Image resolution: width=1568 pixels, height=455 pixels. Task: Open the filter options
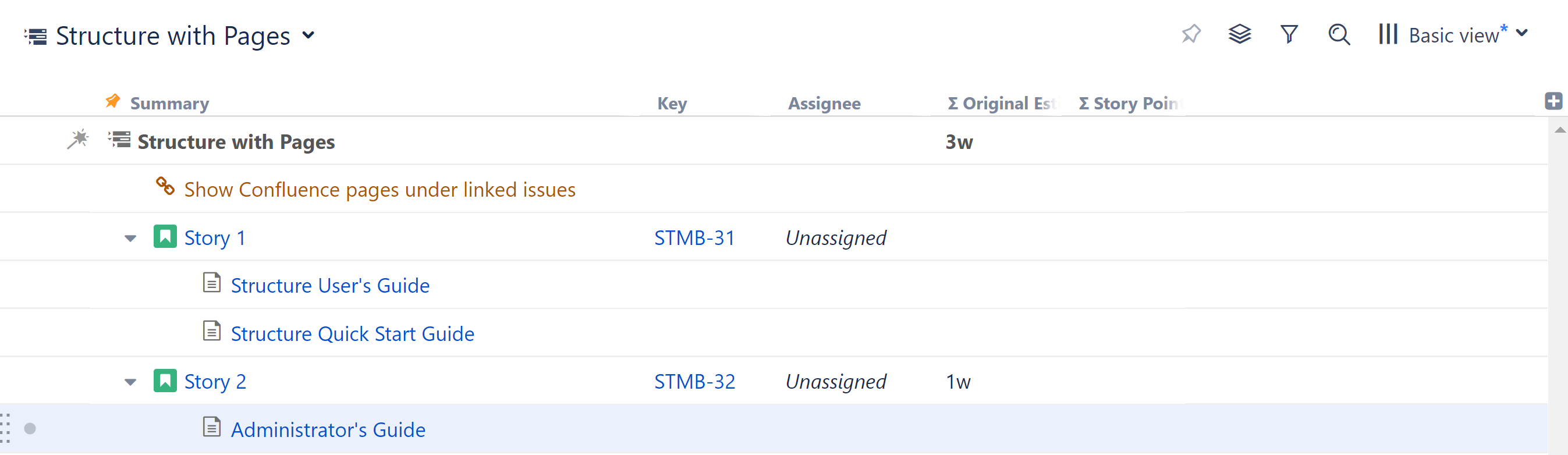click(1289, 35)
